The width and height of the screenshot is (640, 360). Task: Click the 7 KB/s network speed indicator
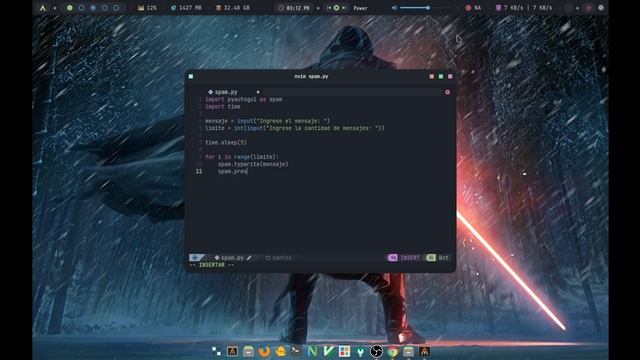(x=524, y=8)
